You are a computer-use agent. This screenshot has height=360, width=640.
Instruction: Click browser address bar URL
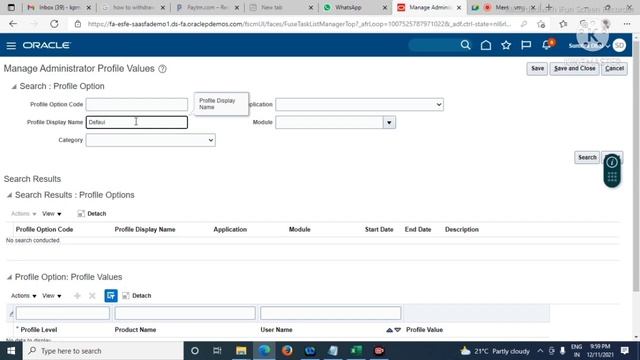[299, 24]
